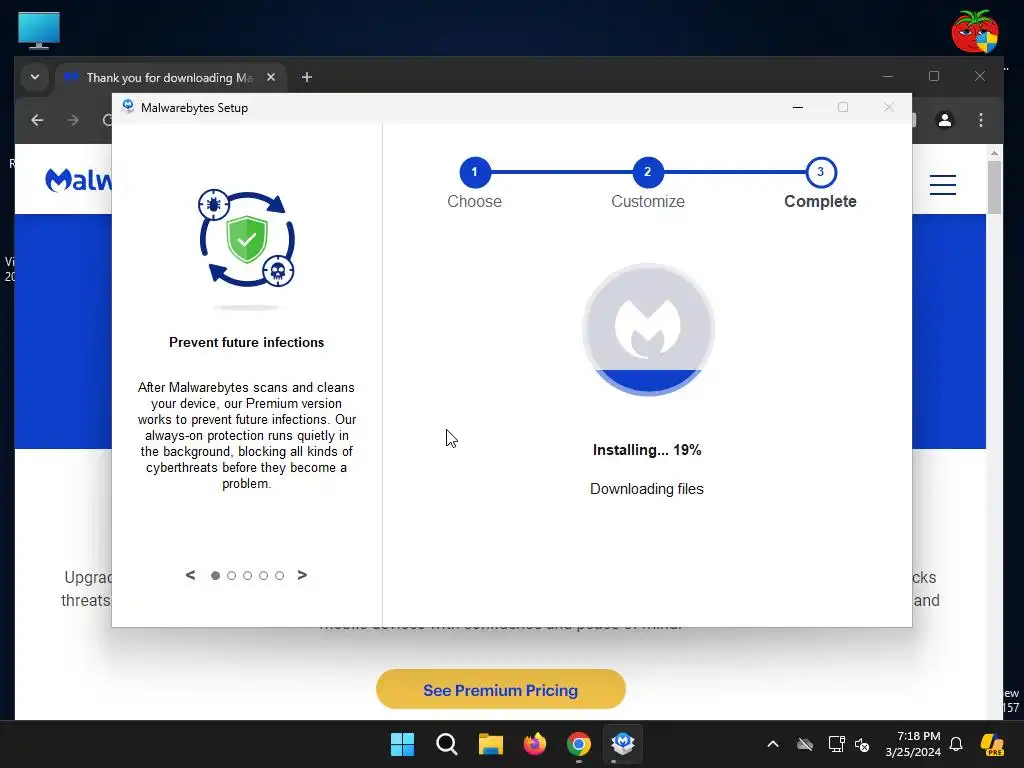The height and width of the screenshot is (768, 1024).
Task: Switch to Chrome in taskbar
Action: pyautogui.click(x=579, y=744)
